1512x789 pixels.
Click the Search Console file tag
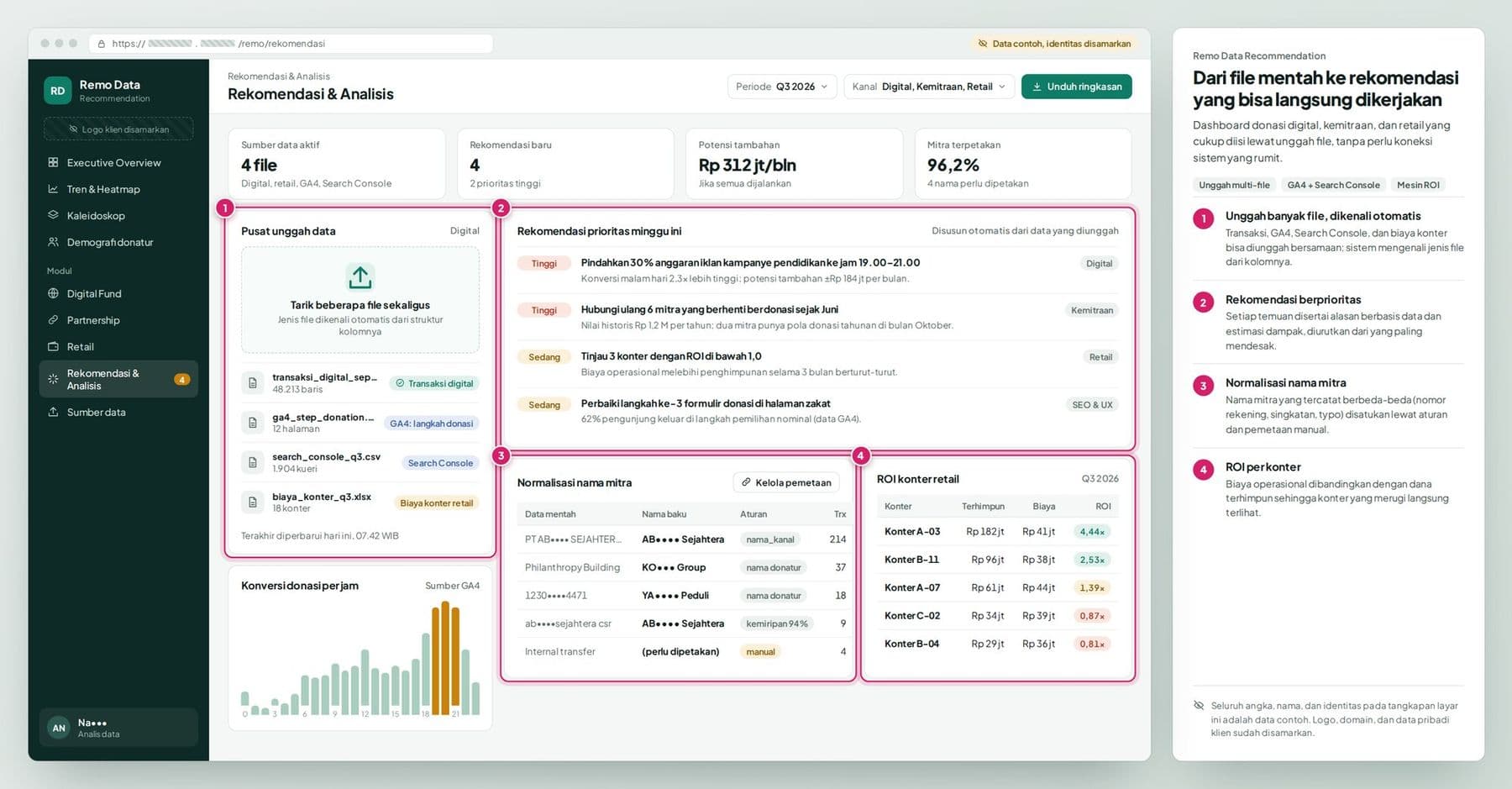(x=440, y=463)
